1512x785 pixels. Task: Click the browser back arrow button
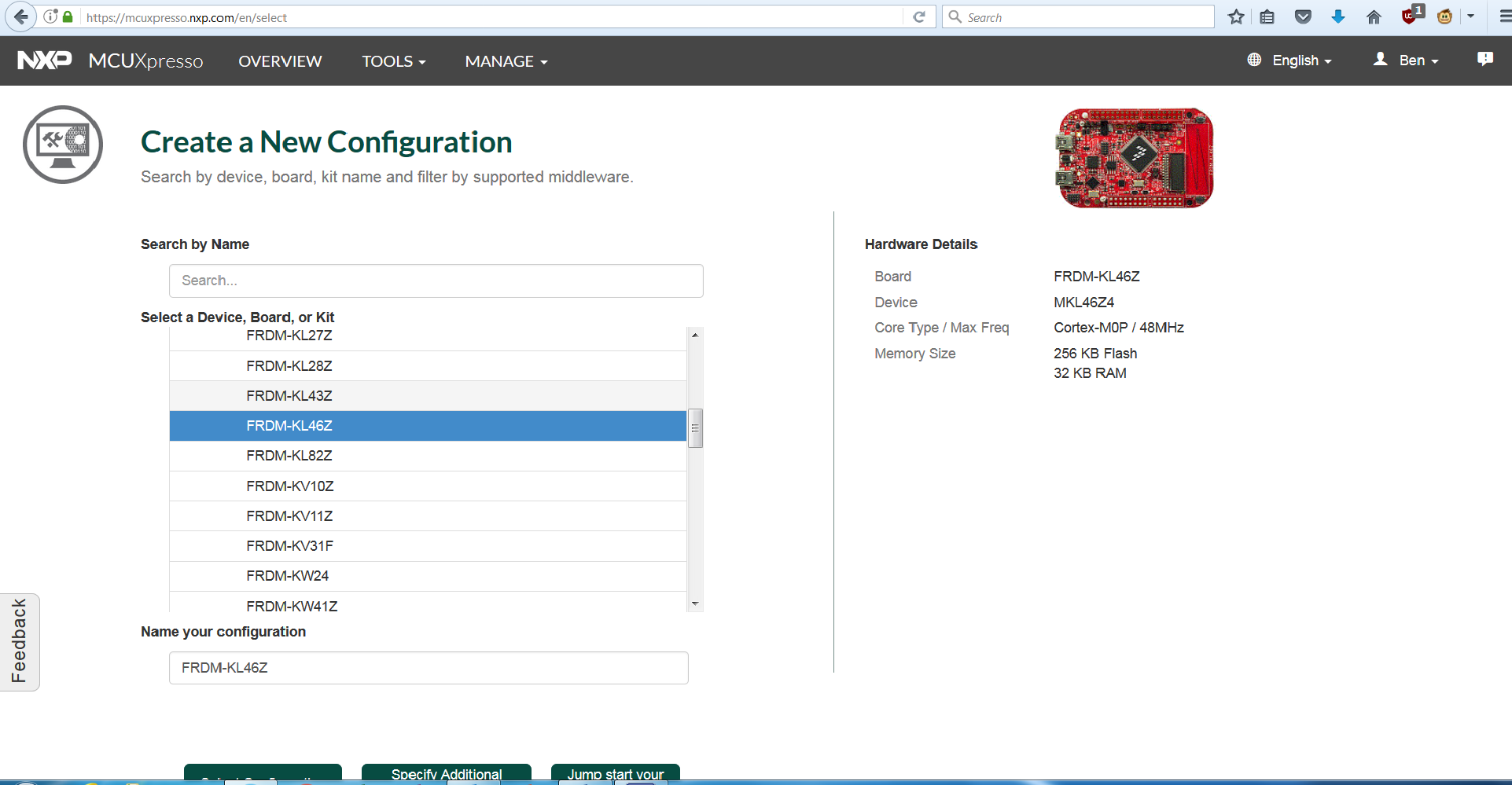[21, 17]
